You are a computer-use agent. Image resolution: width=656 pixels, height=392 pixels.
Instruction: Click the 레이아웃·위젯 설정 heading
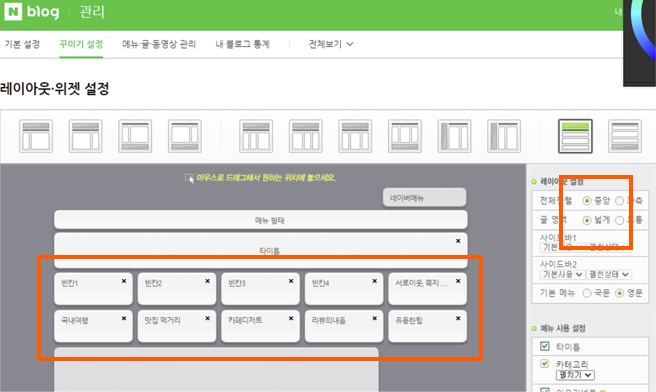pos(55,89)
